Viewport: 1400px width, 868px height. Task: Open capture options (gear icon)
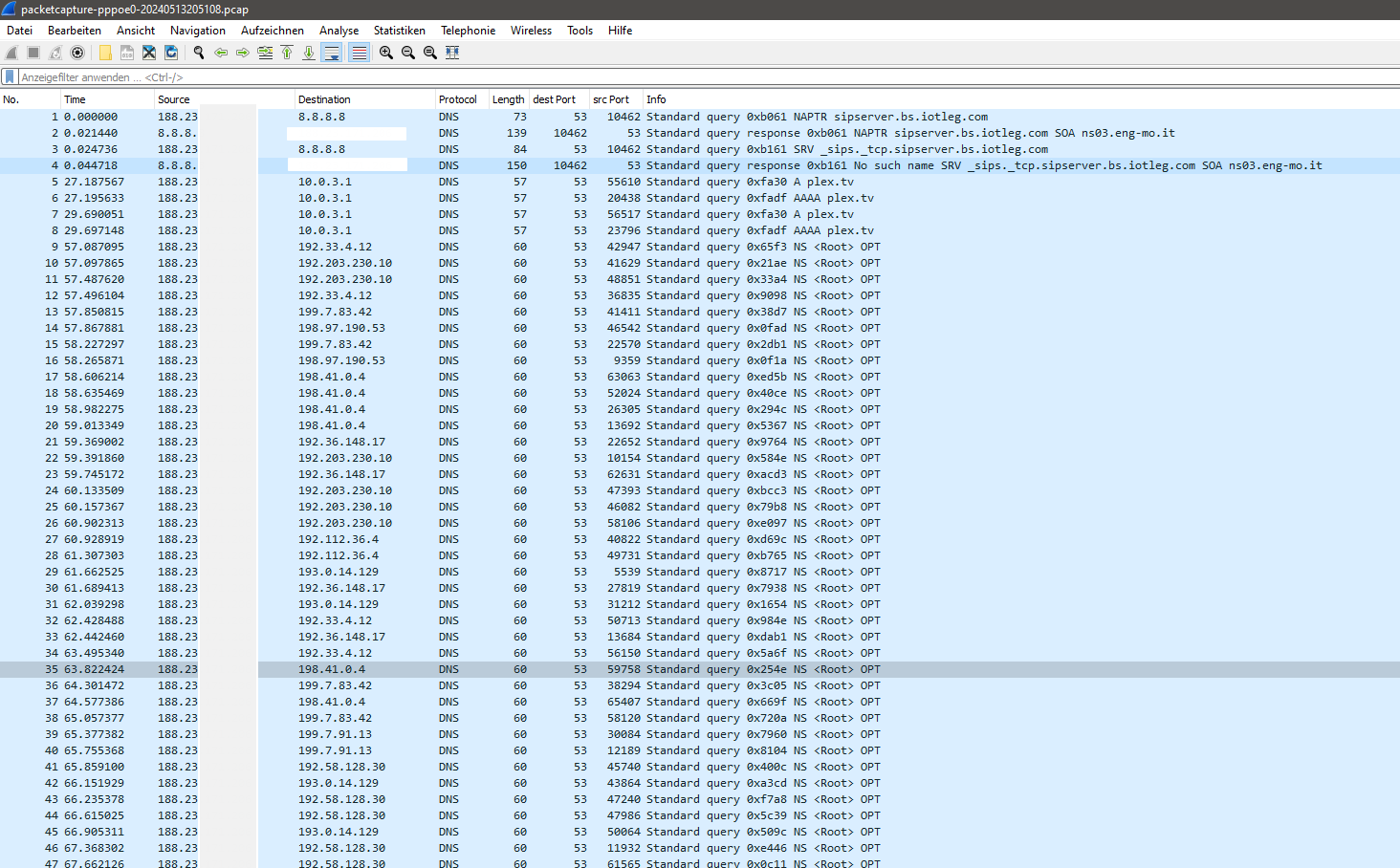77,53
